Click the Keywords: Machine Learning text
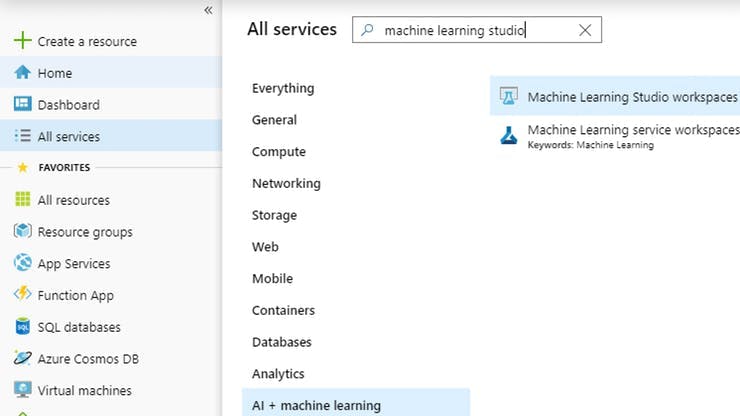Image resolution: width=740 pixels, height=416 pixels. 590,145
